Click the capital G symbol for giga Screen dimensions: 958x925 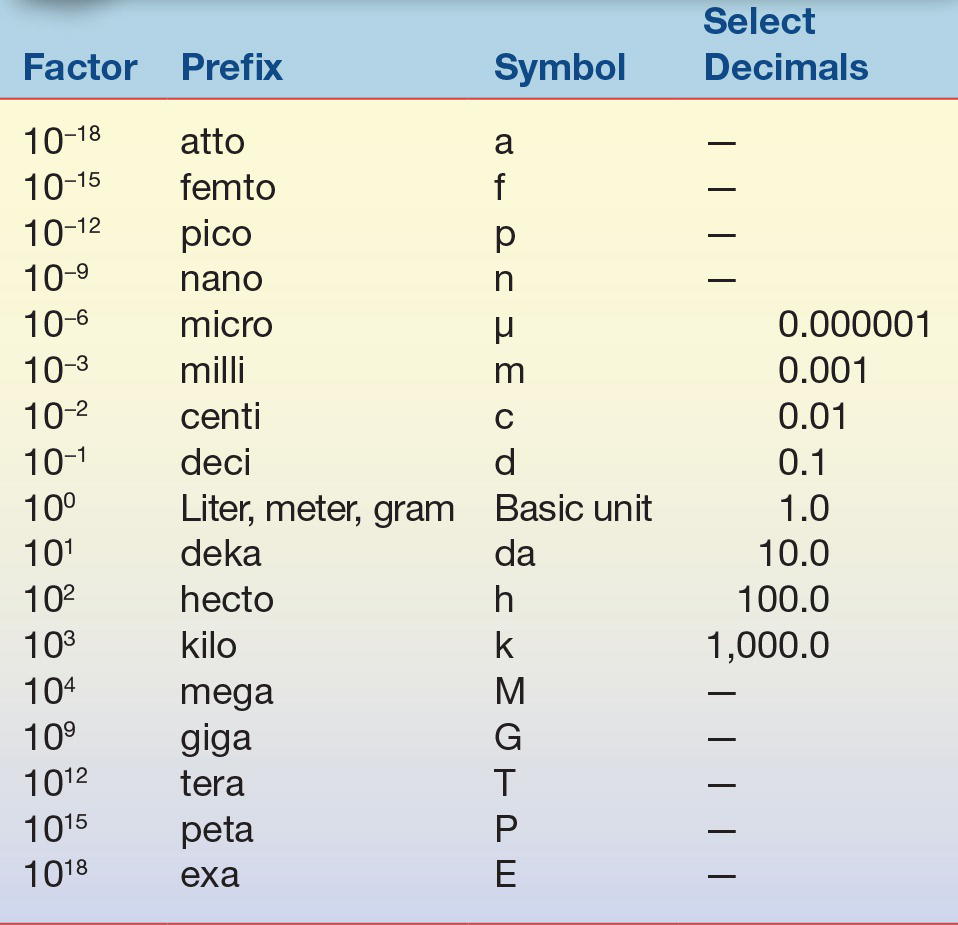click(508, 738)
